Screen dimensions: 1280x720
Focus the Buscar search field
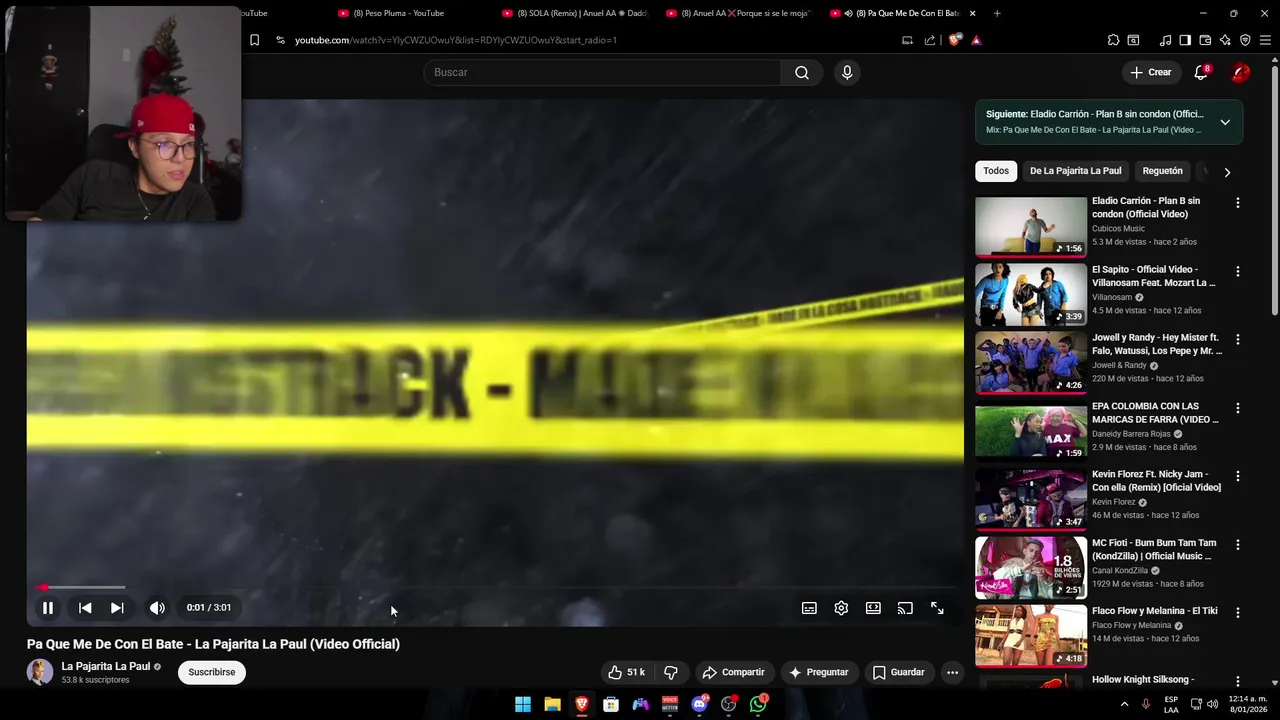coord(602,72)
